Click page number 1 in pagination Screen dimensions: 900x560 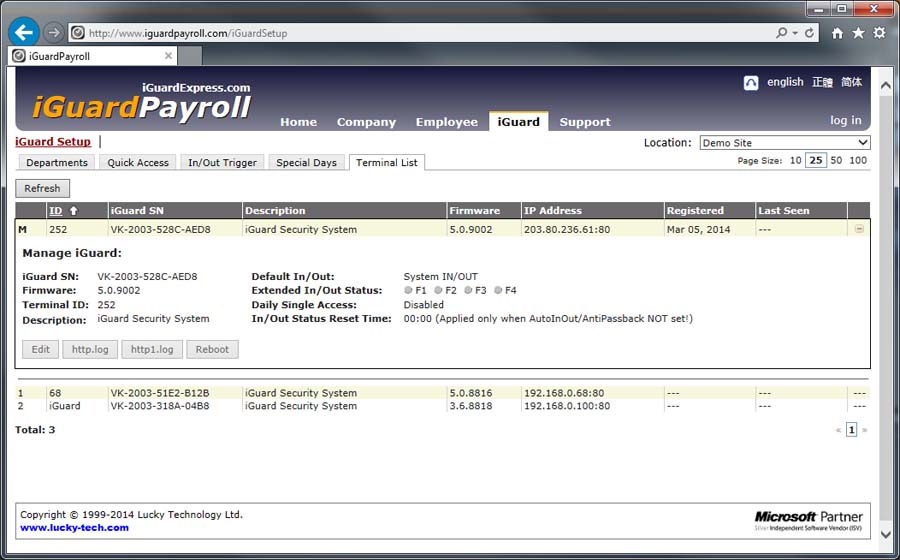[851, 429]
